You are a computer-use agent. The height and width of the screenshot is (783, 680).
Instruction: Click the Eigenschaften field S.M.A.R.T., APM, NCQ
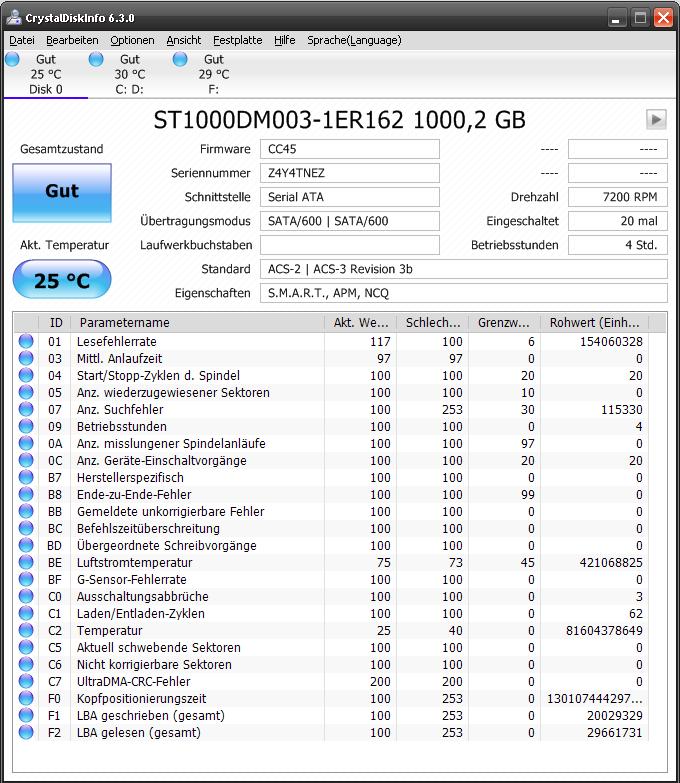[x=463, y=293]
